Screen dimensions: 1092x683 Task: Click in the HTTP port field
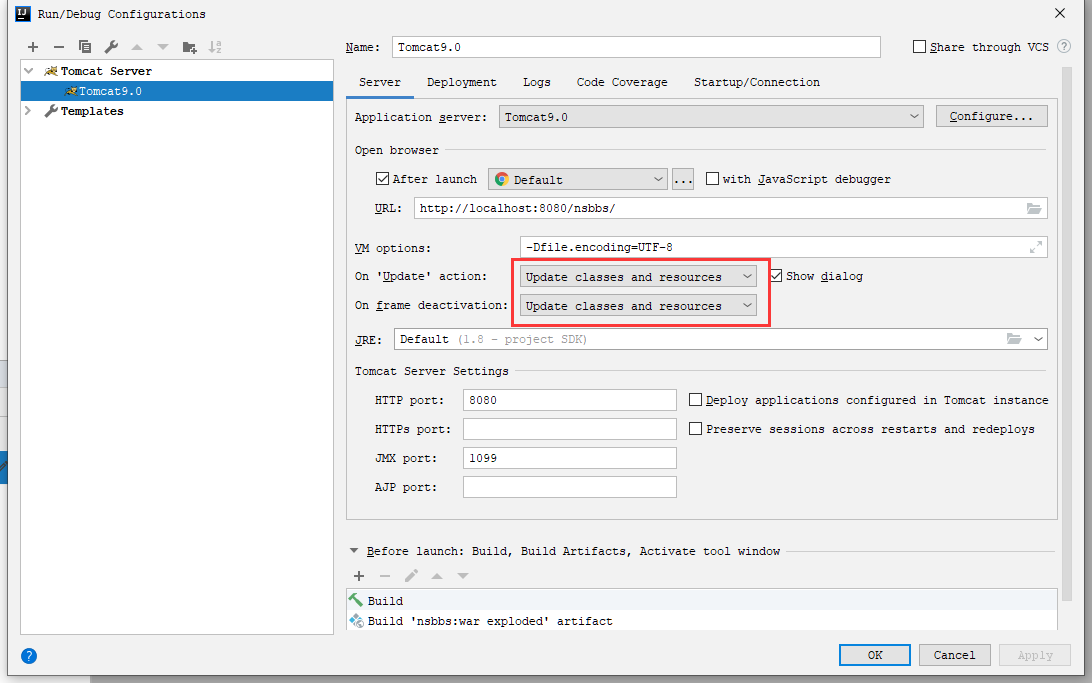click(569, 400)
